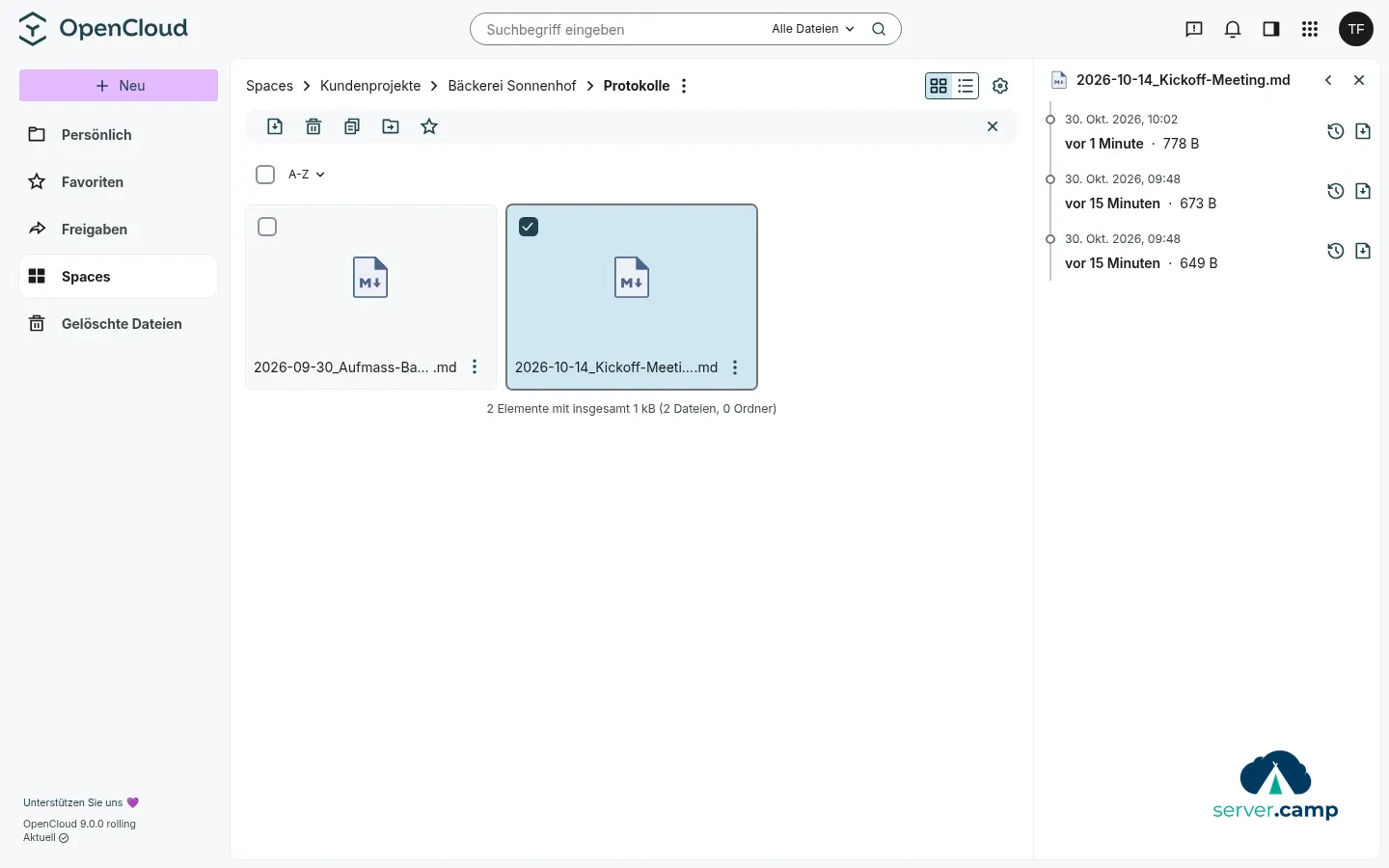
Task: Open the application switcher grid
Action: (1310, 29)
